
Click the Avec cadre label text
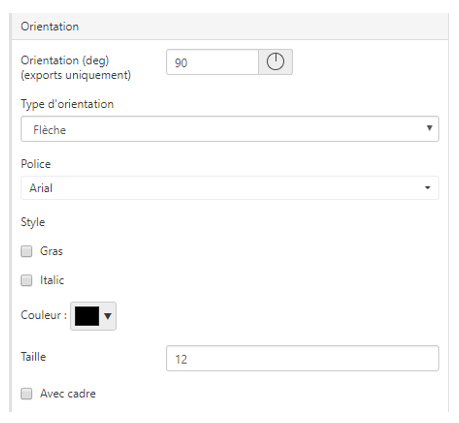68,394
